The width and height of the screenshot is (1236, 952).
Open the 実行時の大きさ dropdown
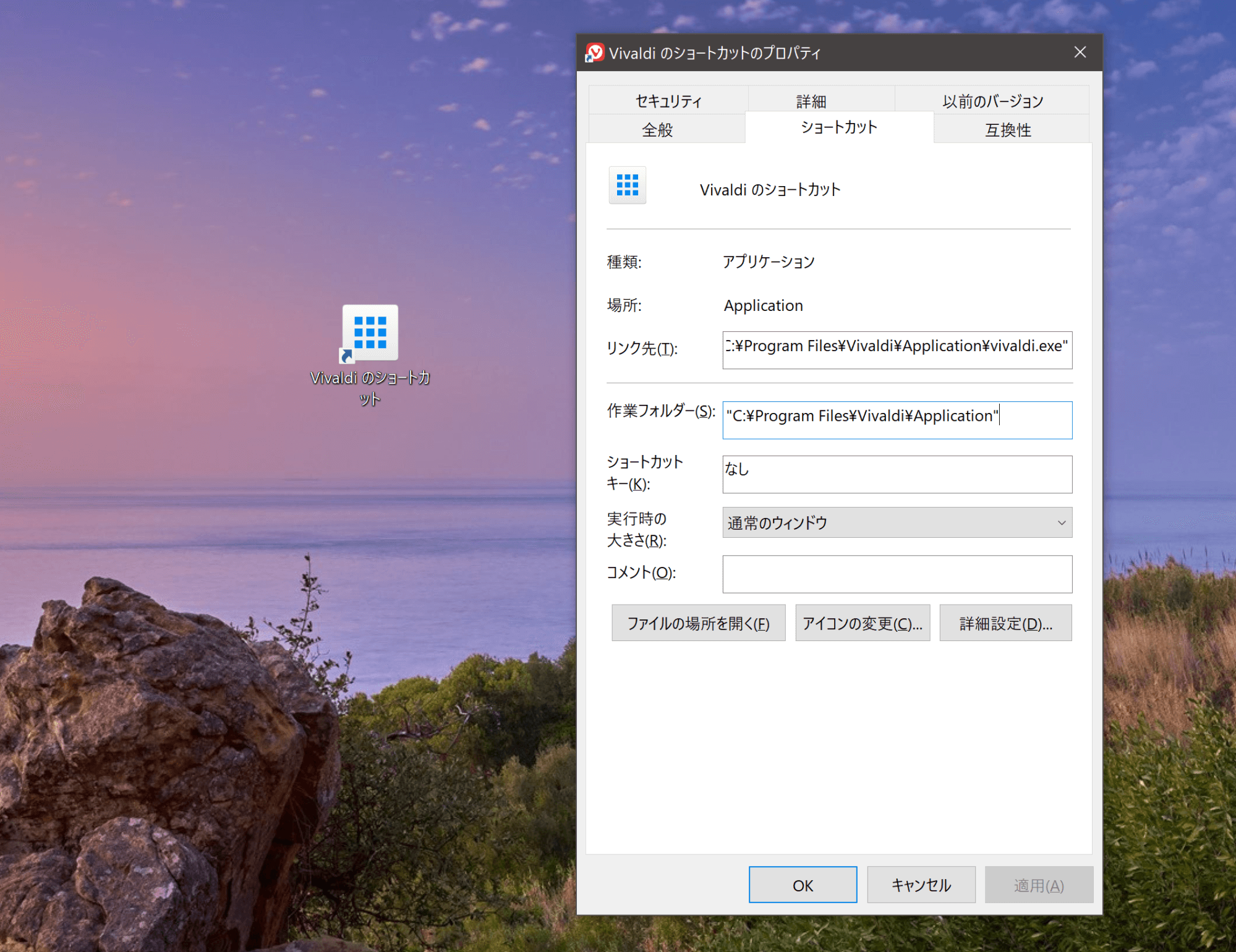(897, 522)
